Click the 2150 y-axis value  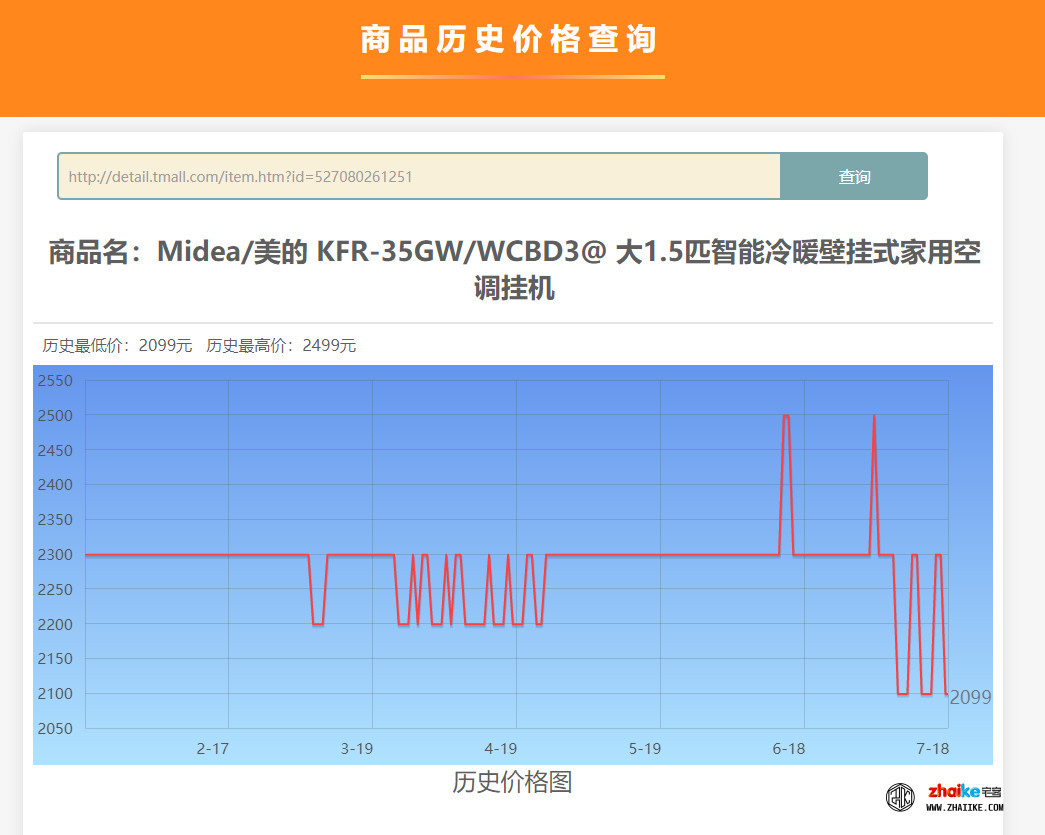point(55,658)
